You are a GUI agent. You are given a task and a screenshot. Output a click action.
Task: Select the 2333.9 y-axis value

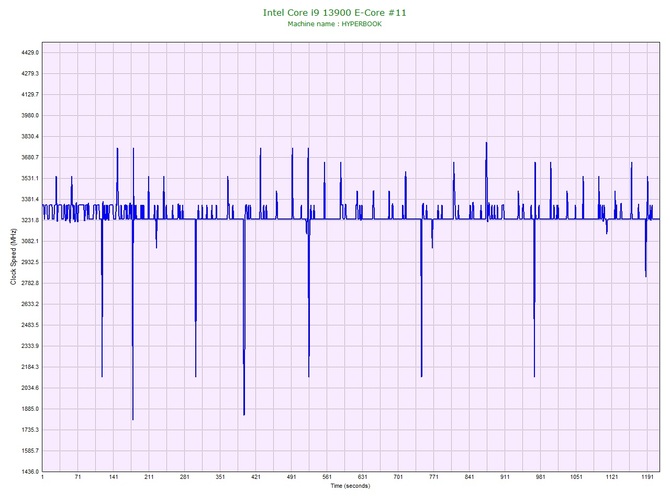(x=30, y=346)
